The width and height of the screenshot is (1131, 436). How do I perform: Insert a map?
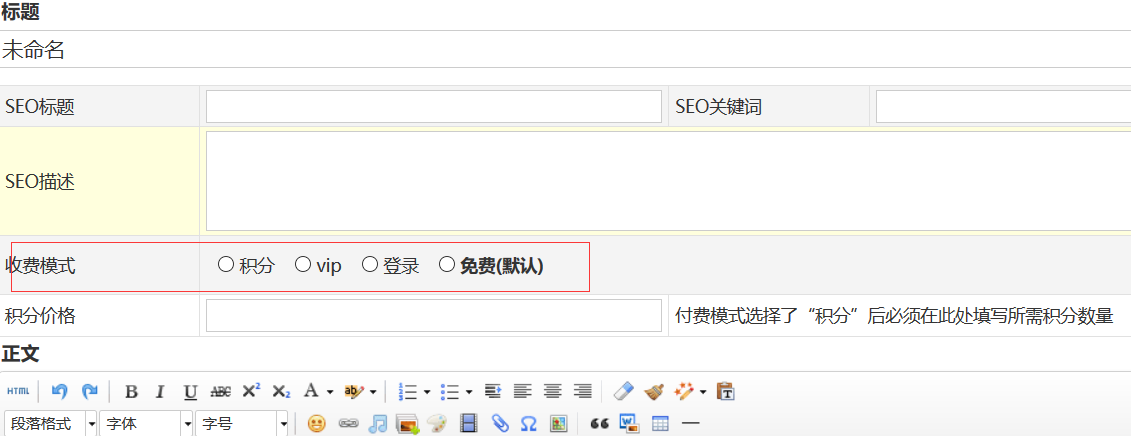(x=558, y=423)
